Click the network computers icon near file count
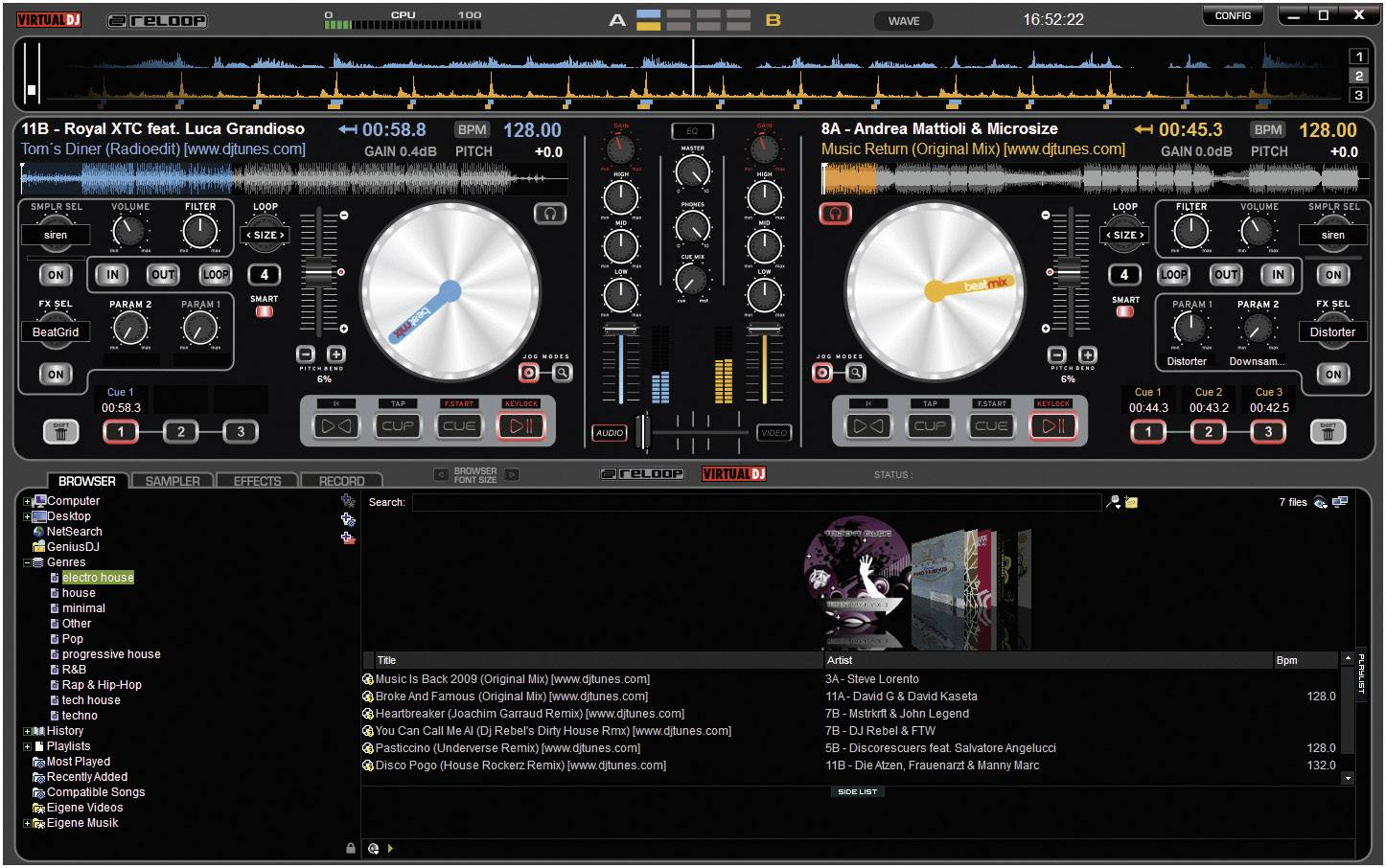 click(x=1340, y=501)
